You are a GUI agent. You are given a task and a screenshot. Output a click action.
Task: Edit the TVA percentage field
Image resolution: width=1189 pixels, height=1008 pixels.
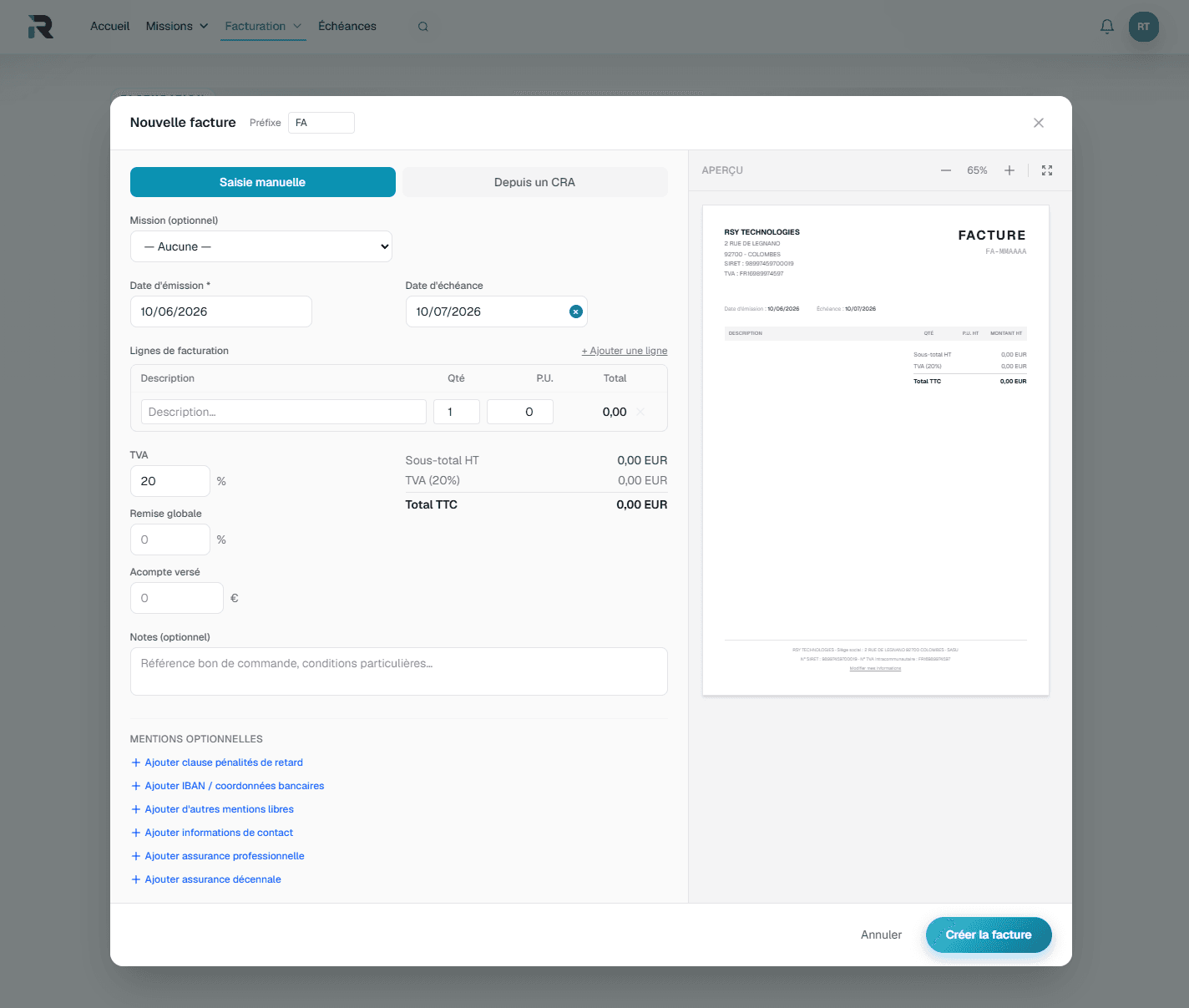[x=170, y=481]
